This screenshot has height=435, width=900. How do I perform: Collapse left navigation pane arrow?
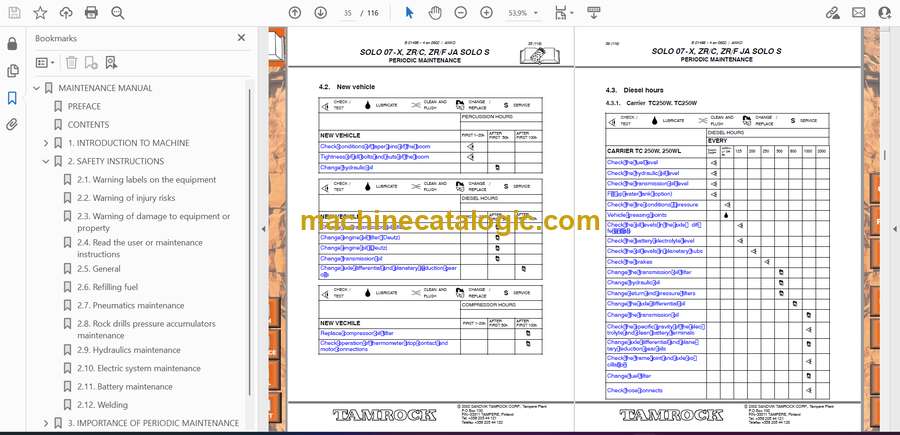click(x=263, y=229)
